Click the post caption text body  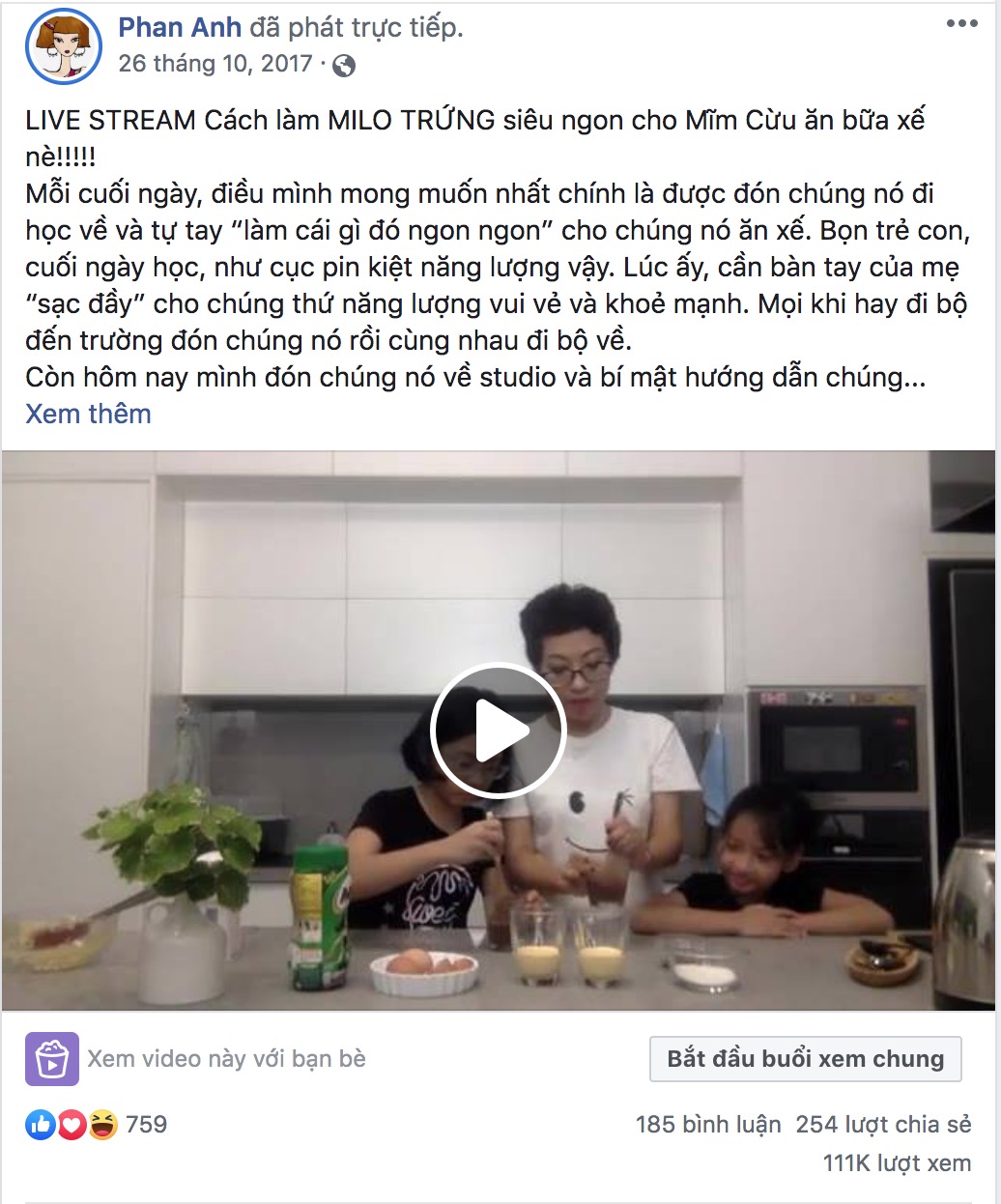click(498, 248)
